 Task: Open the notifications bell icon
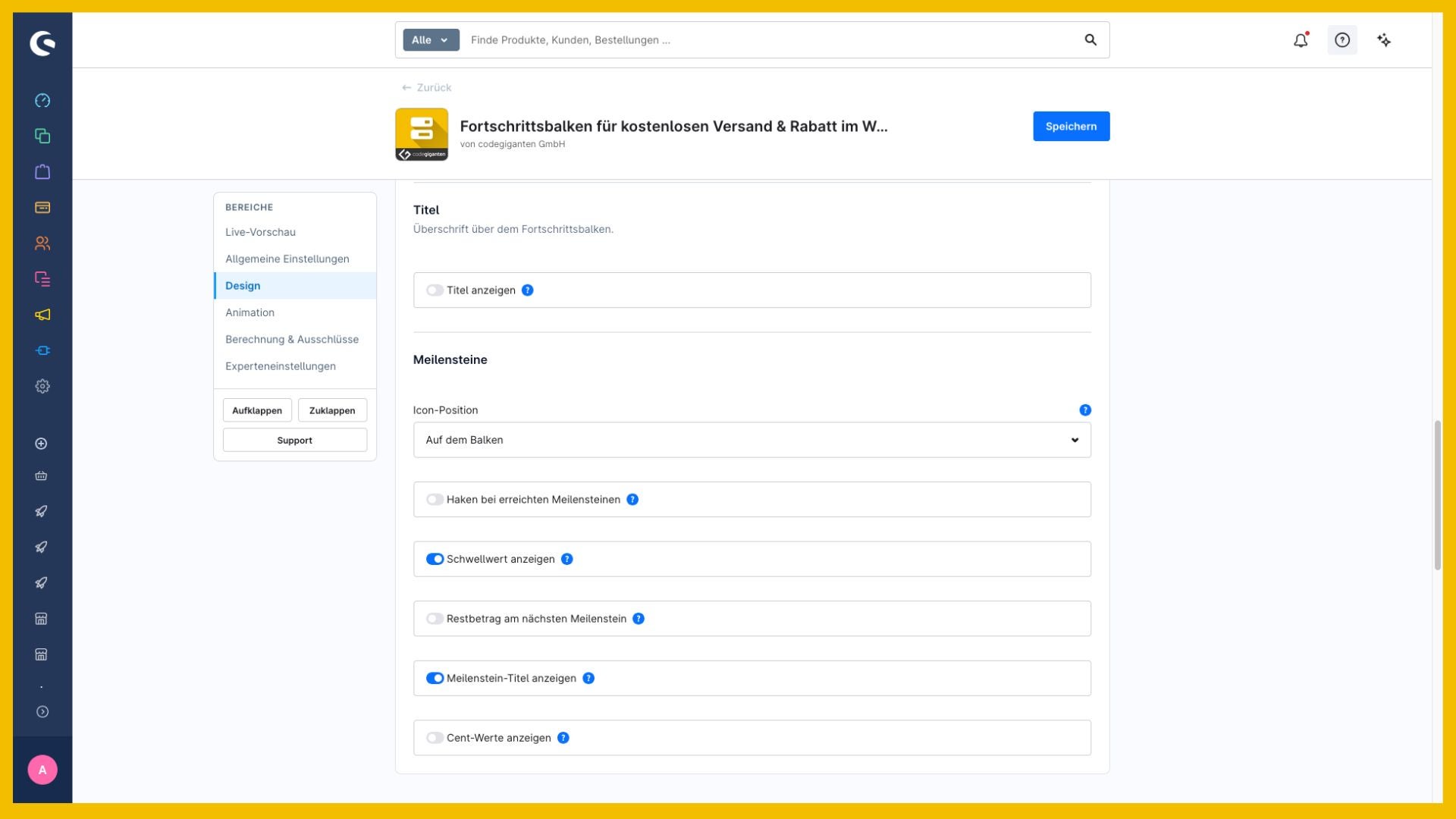(1301, 40)
